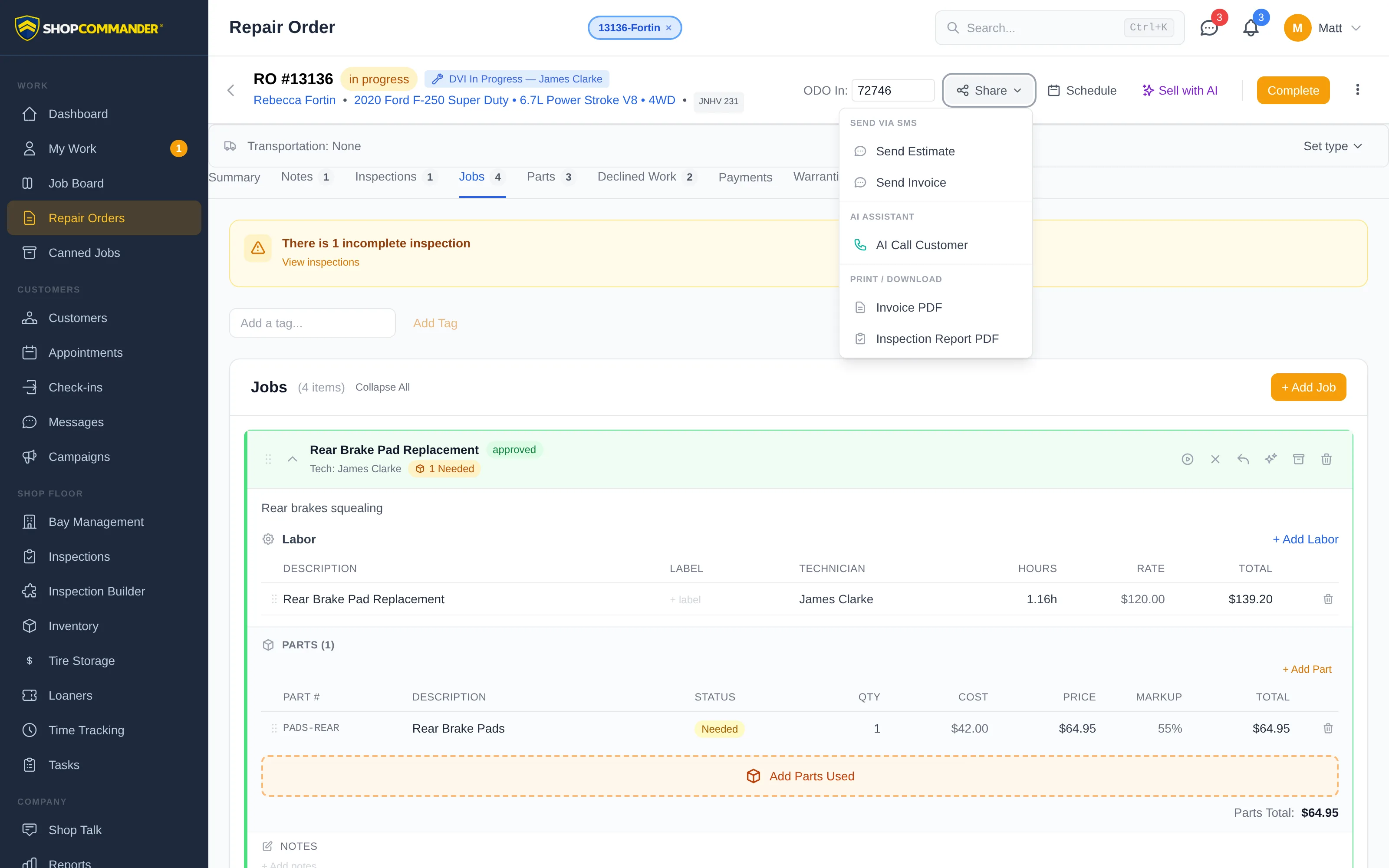Click the Add Tag button
1389x868 pixels.
[x=435, y=323]
